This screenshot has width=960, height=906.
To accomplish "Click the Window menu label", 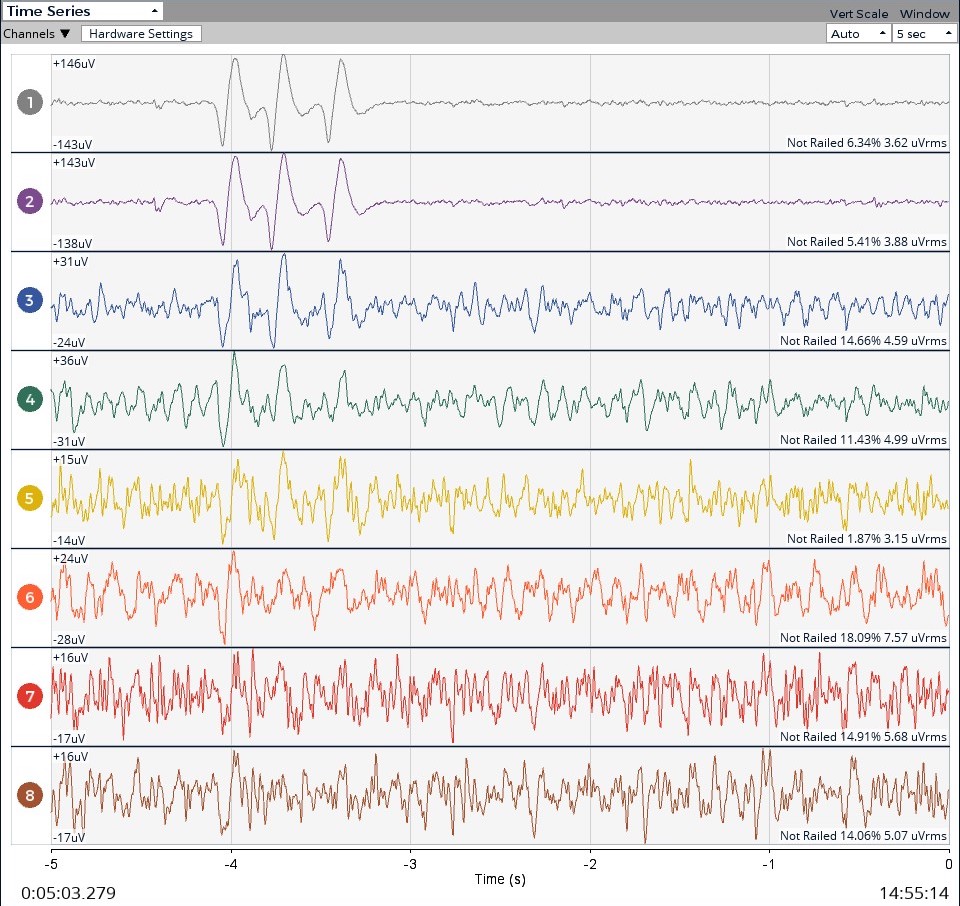I will click(924, 13).
